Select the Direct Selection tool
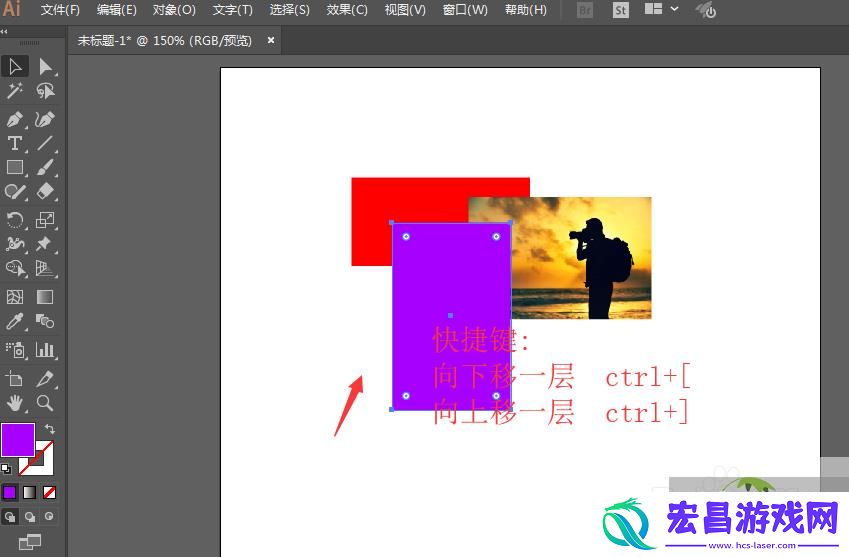 pos(45,67)
